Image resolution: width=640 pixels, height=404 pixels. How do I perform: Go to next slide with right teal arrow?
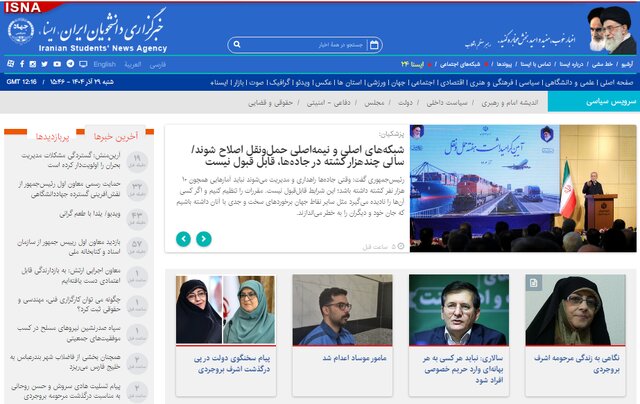(204, 238)
